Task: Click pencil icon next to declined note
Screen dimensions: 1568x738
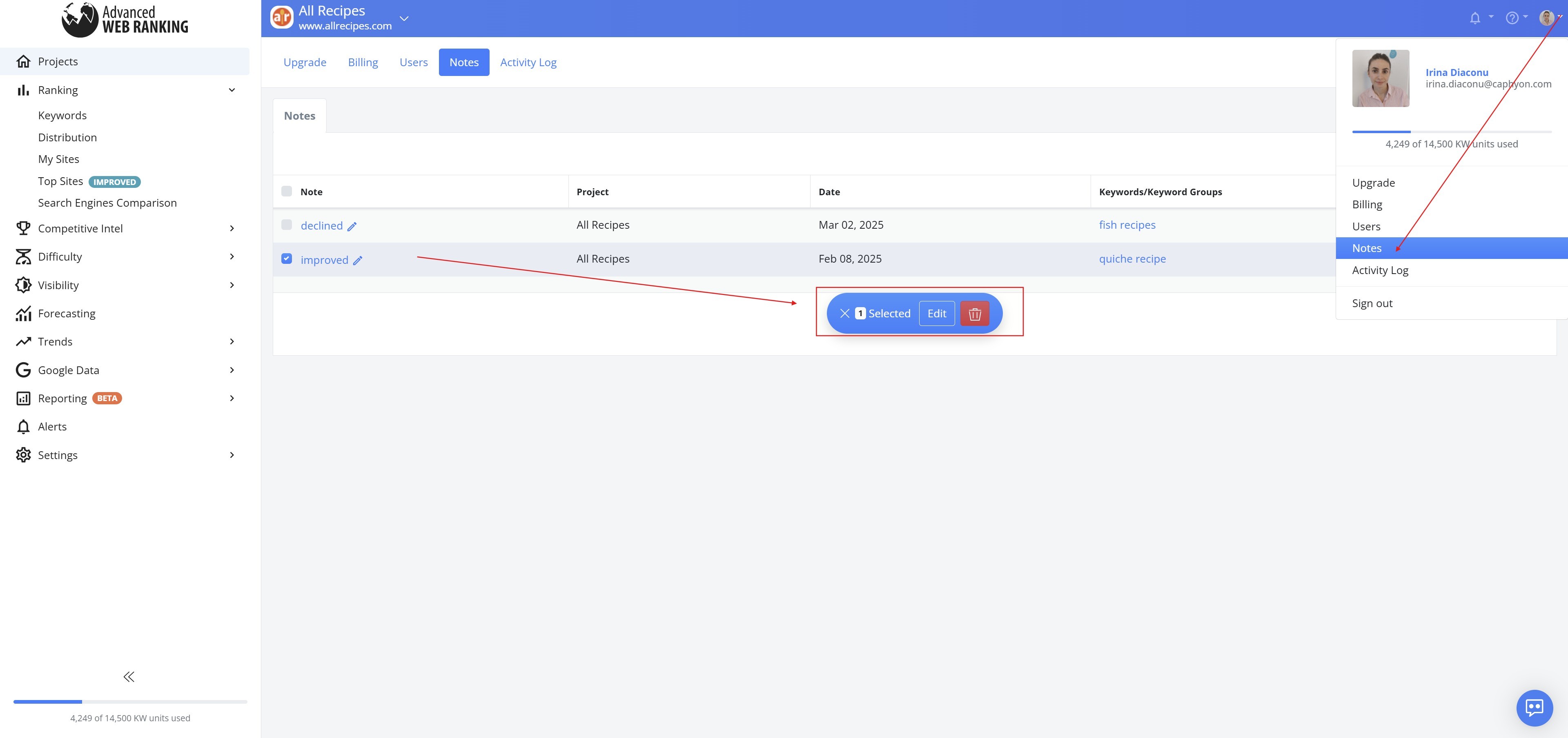Action: tap(352, 227)
